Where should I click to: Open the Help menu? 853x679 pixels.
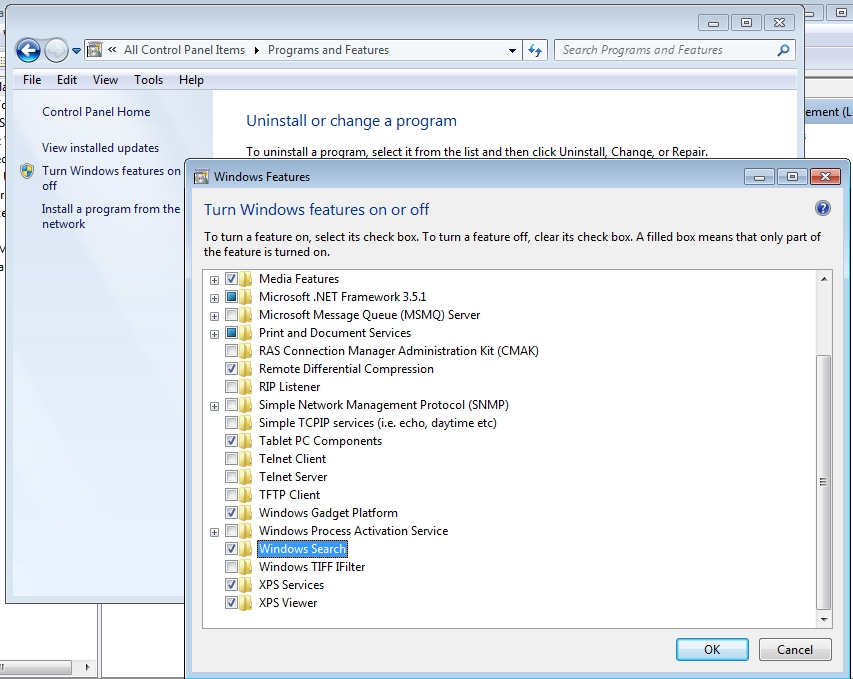191,80
